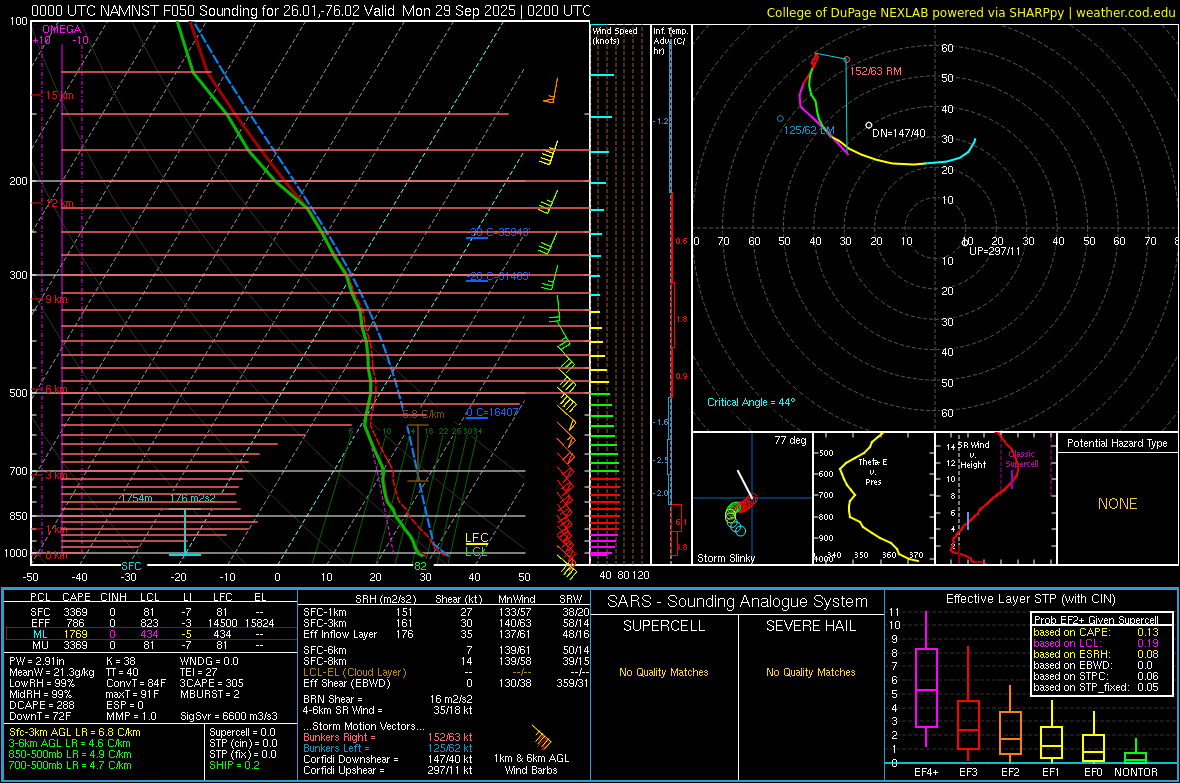Select '850-500mb LR = 4.9 C/km'
This screenshot has width=1180, height=783.
[70, 754]
